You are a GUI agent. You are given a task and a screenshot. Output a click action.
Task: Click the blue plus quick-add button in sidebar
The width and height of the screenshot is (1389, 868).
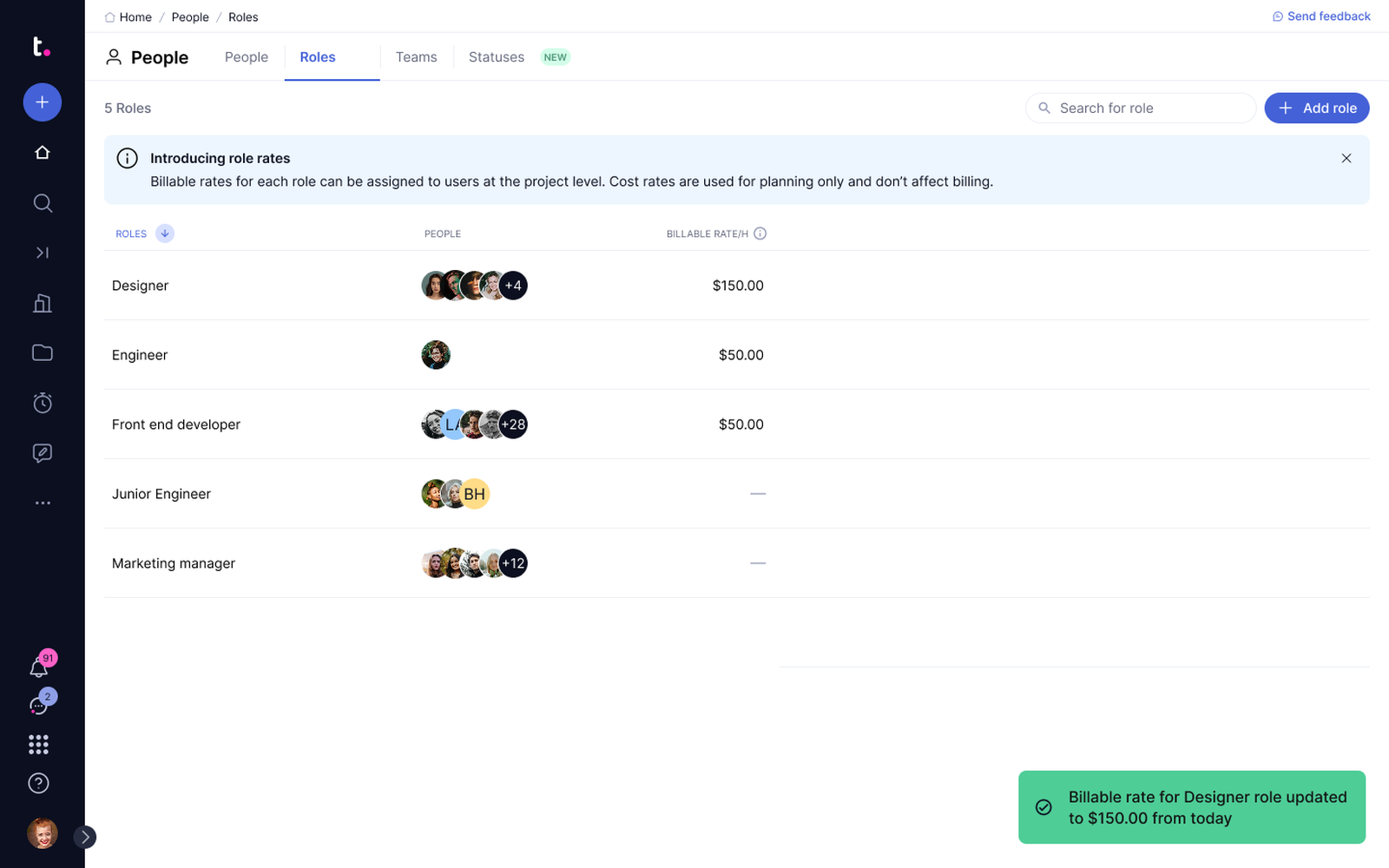click(x=42, y=102)
